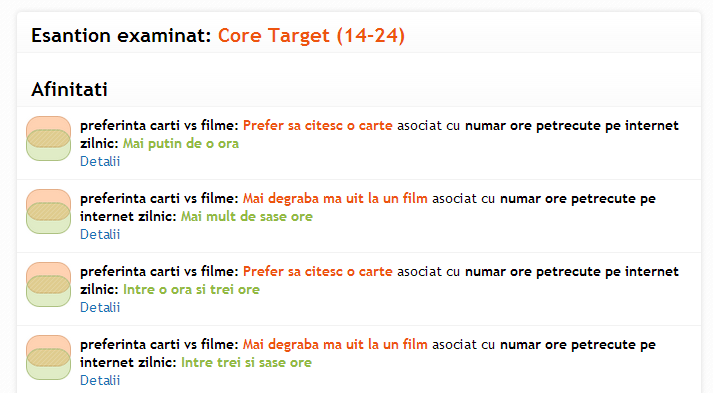The height and width of the screenshot is (393, 713).
Task: Click the green 'Mai putin de o ora' value
Action: (x=181, y=144)
